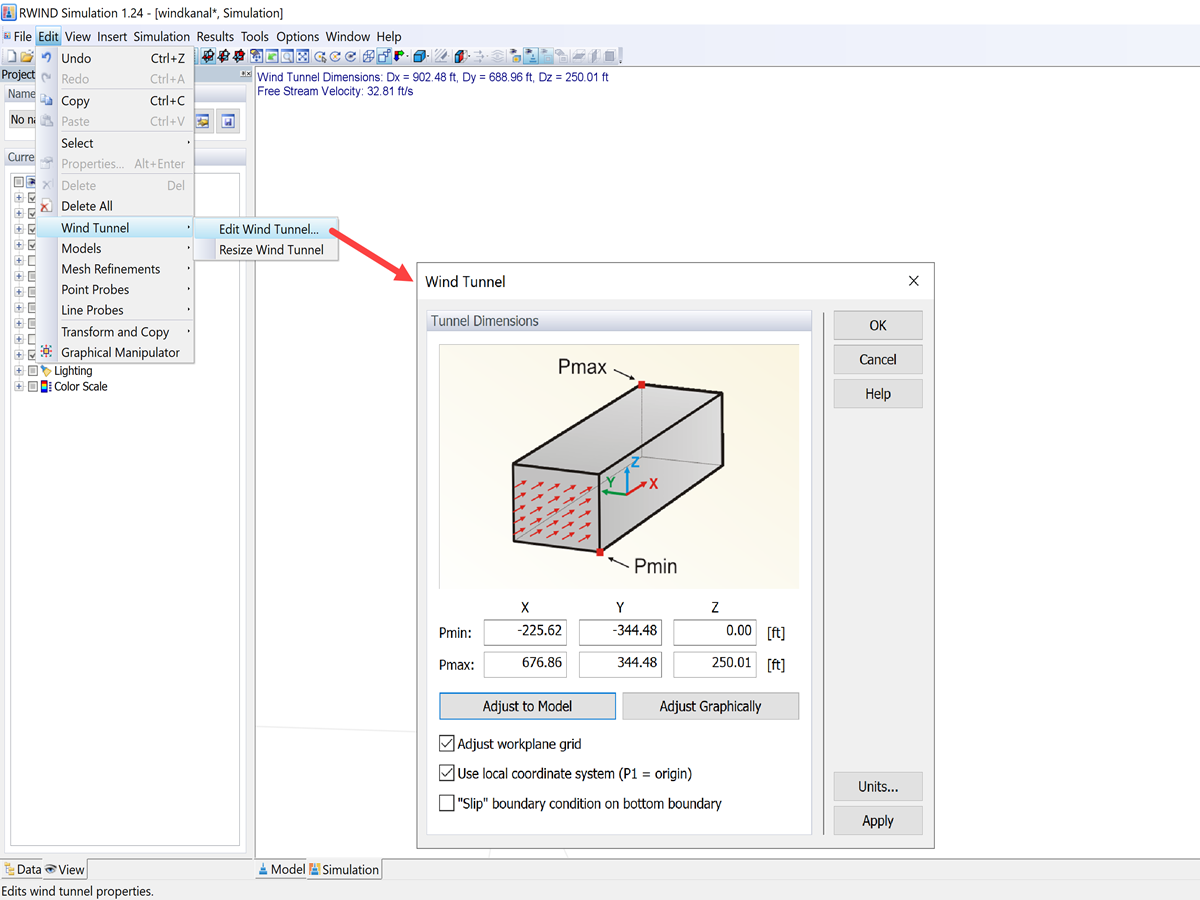Choose Resize Wind Tunnel menu entry
Viewport: 1200px width, 900px height.
tap(266, 250)
